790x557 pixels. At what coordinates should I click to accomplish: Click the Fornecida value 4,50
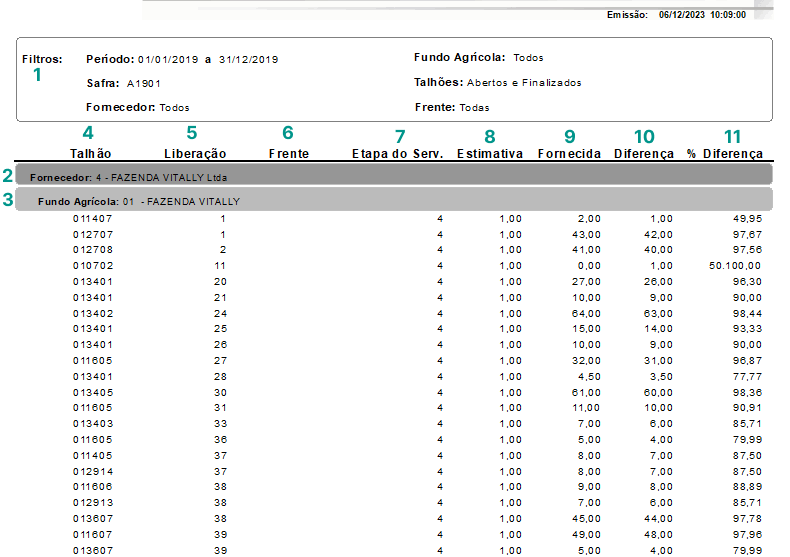tap(589, 377)
